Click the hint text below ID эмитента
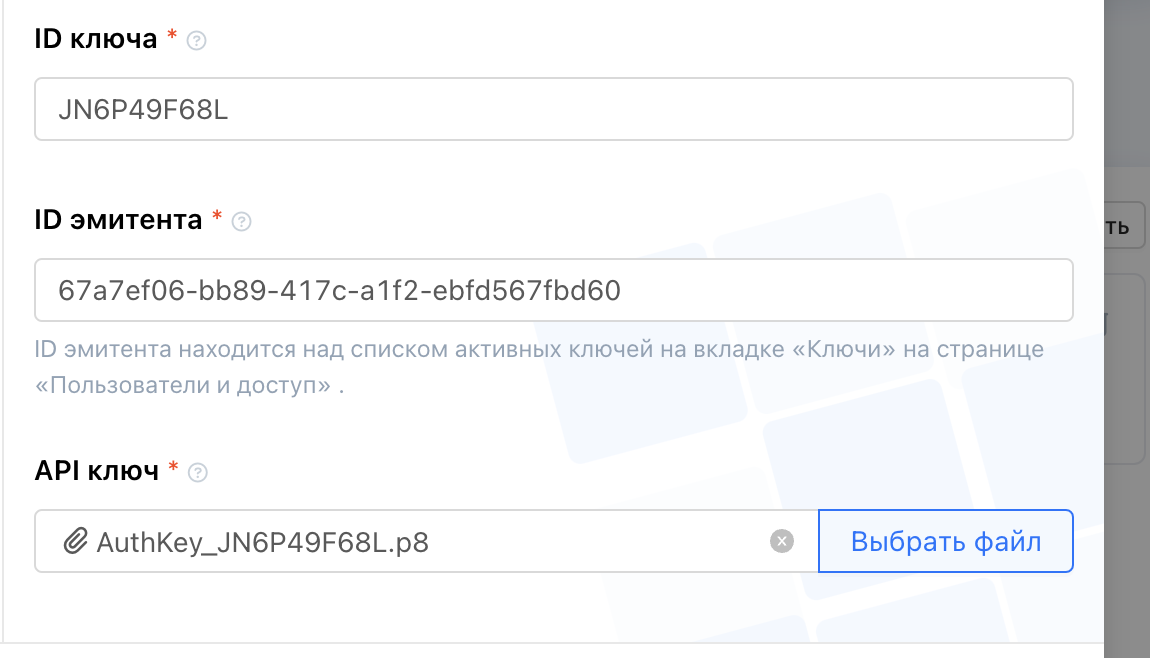The height and width of the screenshot is (658, 1150). coord(539,367)
